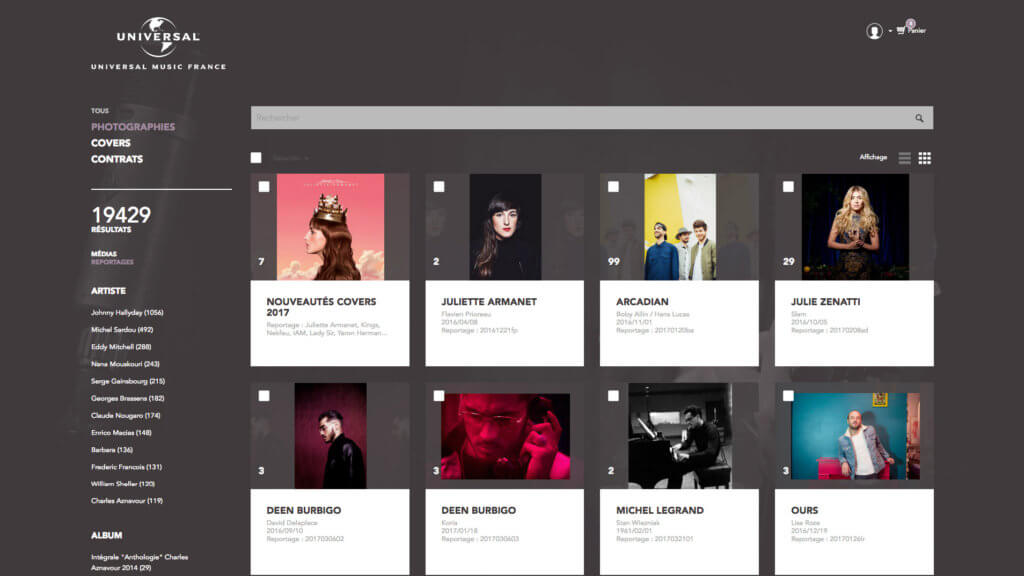This screenshot has width=1024, height=576.
Task: Open the pink crowned woman cover thumbnail
Action: (x=330, y=227)
